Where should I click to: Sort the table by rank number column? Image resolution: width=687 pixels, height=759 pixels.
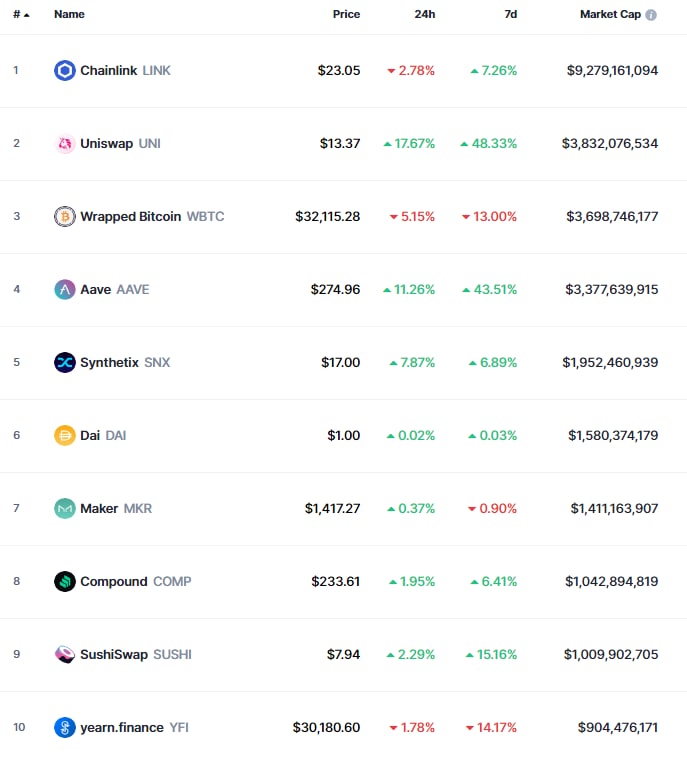coord(20,15)
